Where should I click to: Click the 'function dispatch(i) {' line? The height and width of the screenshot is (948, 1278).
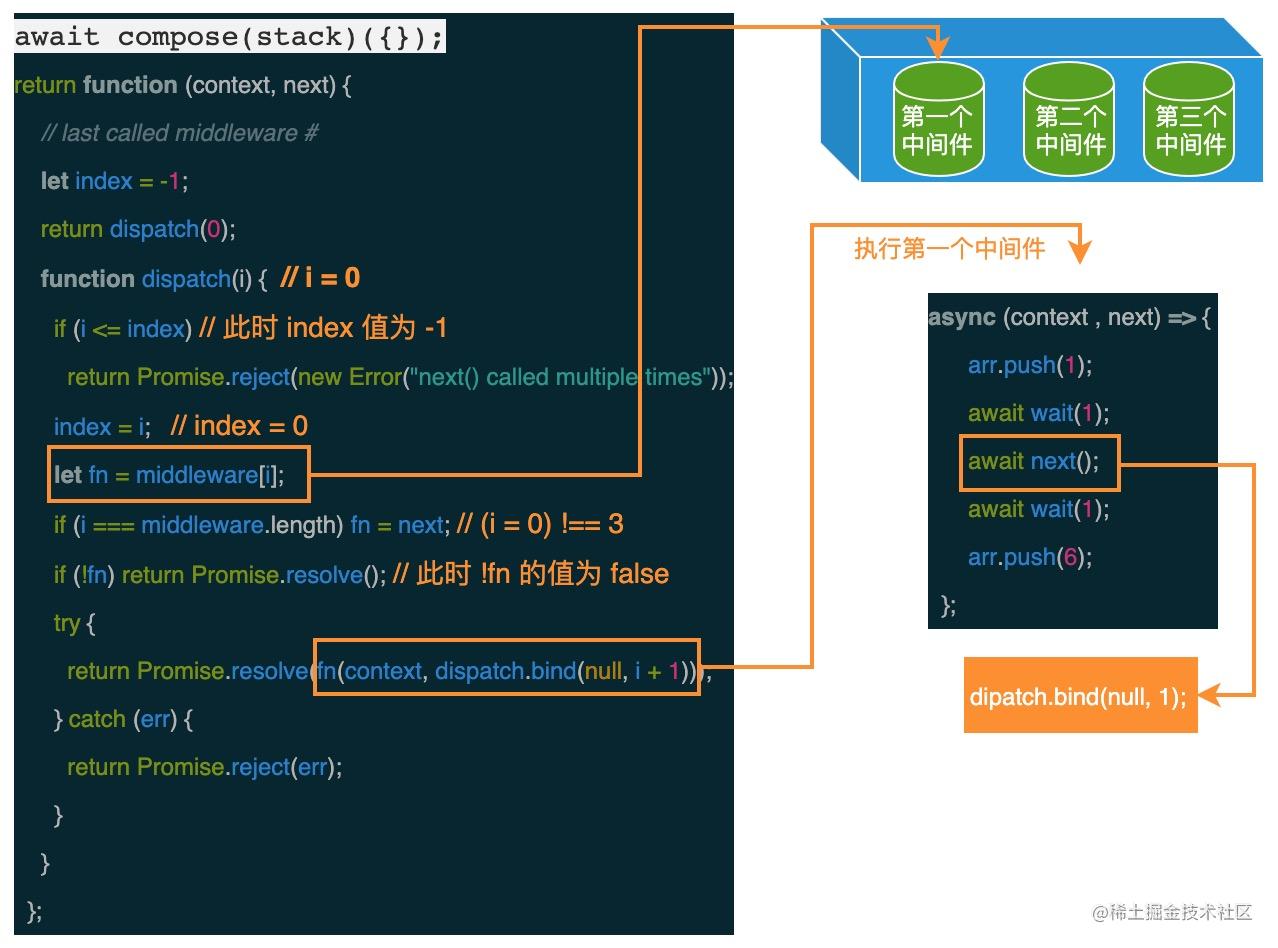pos(154,279)
